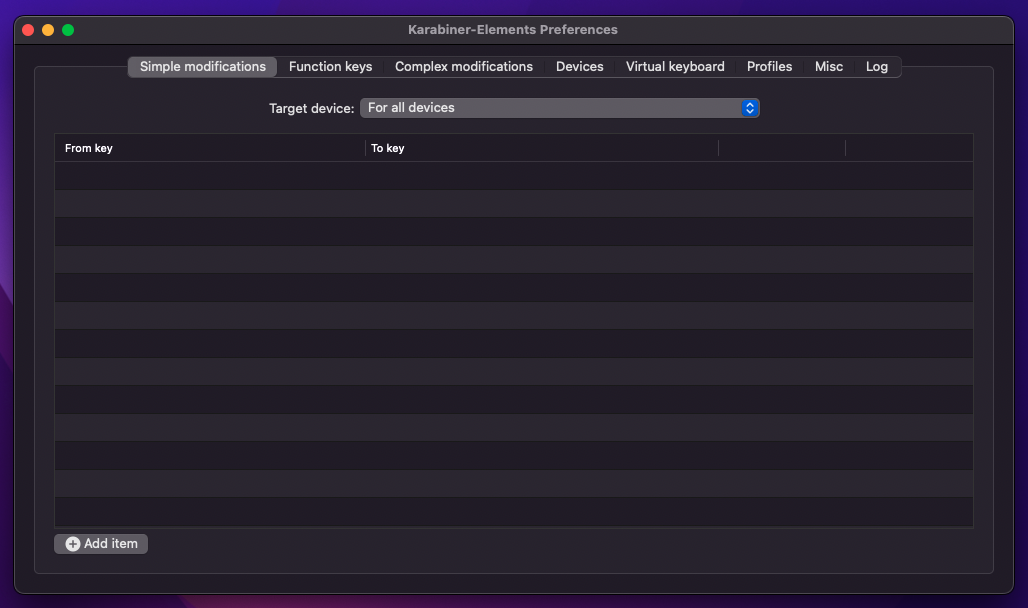The height and width of the screenshot is (608, 1028).
Task: Click the To key column header
Action: [x=542, y=148]
